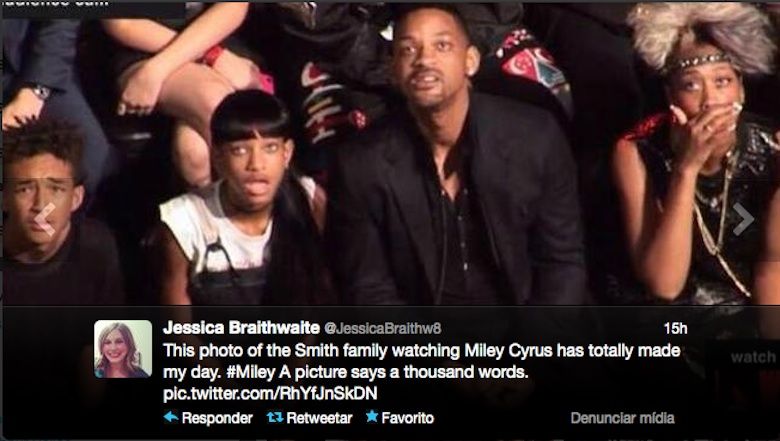Click the retweet arrows icon
The image size is (780, 441).
click(x=275, y=418)
